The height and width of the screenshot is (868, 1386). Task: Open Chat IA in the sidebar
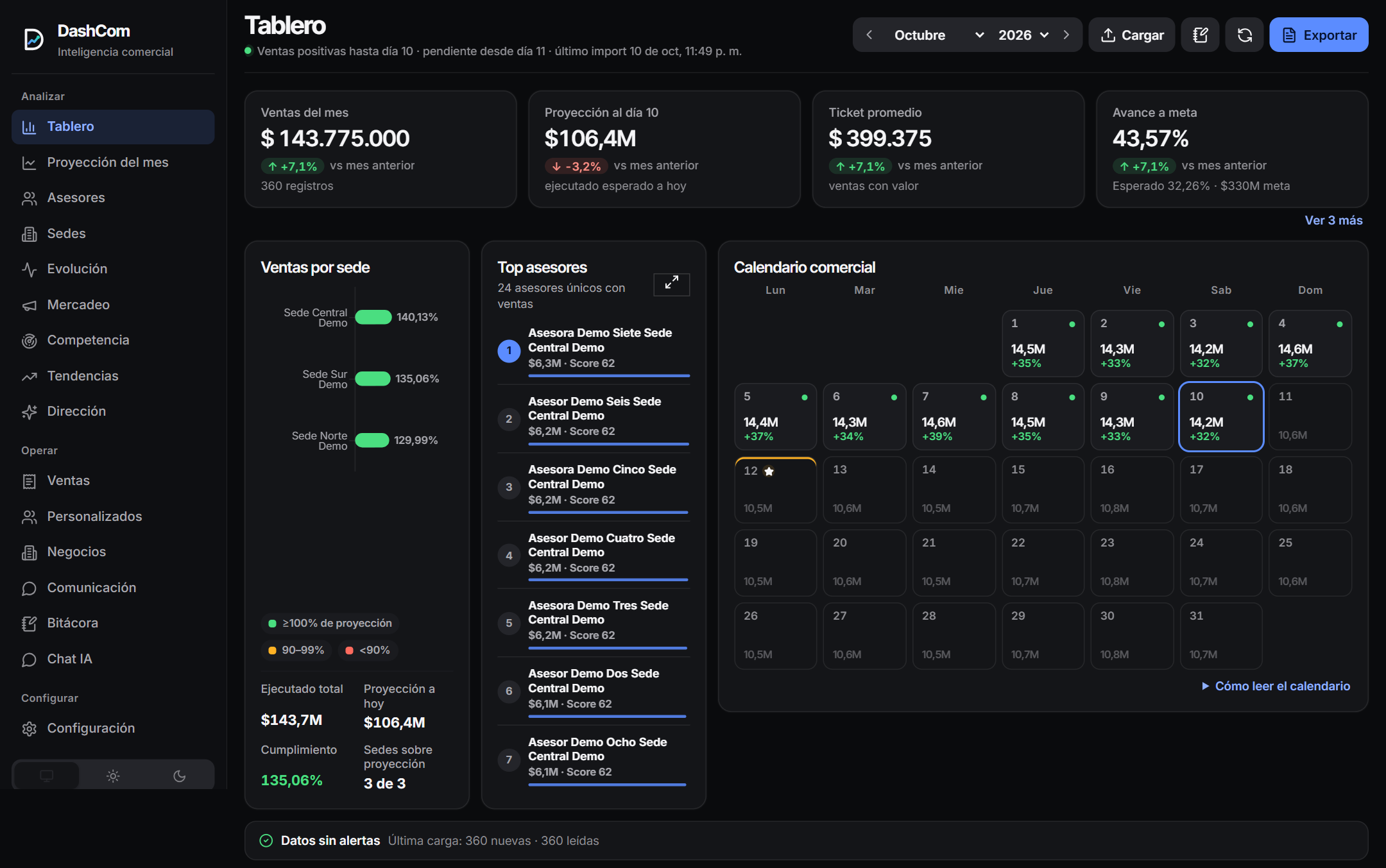tap(113, 659)
